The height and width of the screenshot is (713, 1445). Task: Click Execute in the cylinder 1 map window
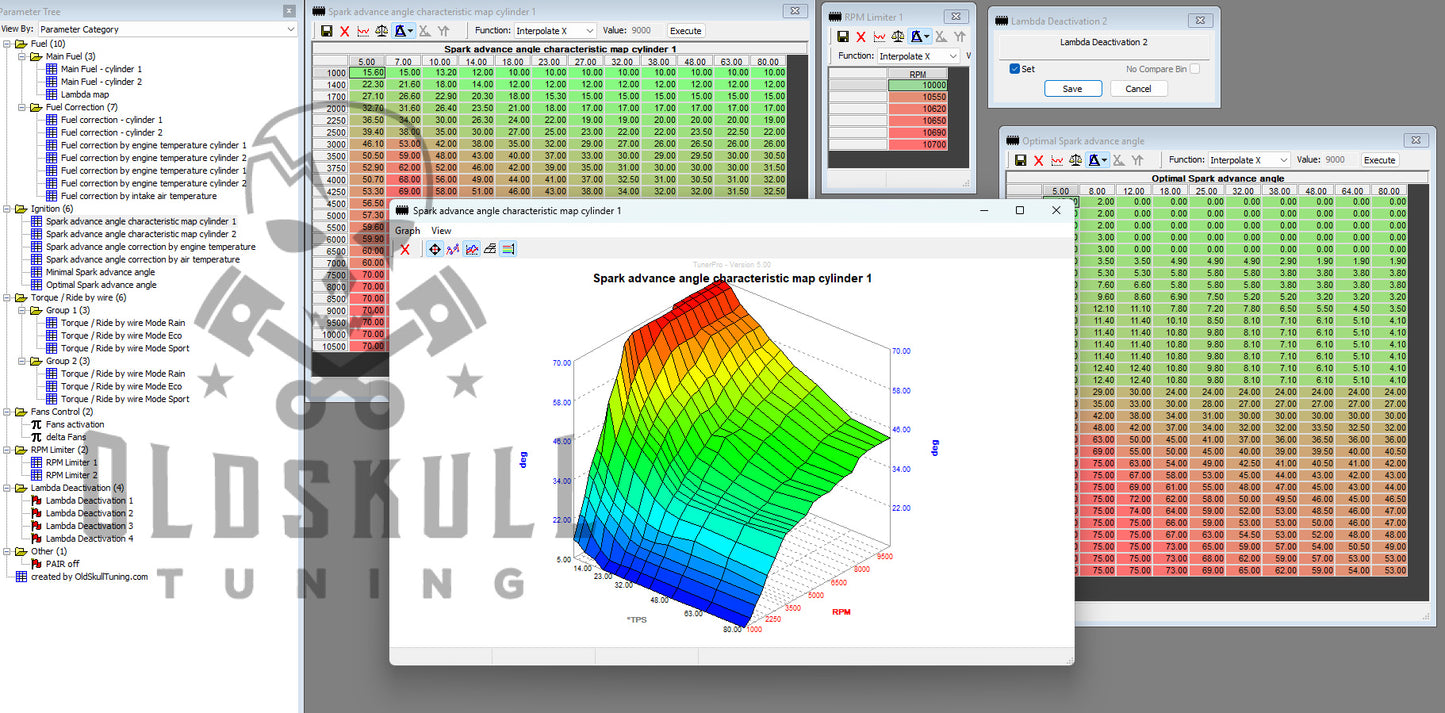pyautogui.click(x=686, y=31)
